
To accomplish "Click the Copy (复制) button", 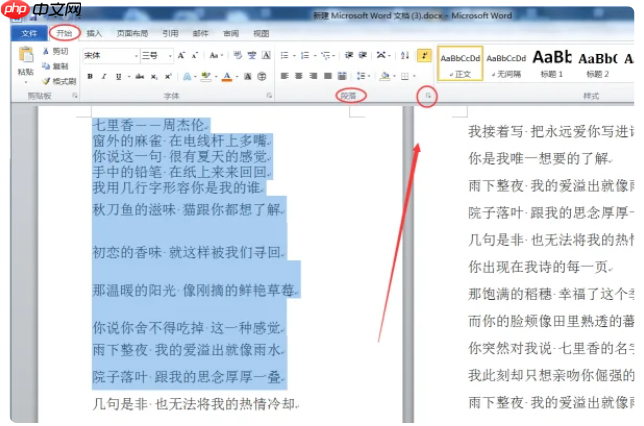I will point(55,66).
